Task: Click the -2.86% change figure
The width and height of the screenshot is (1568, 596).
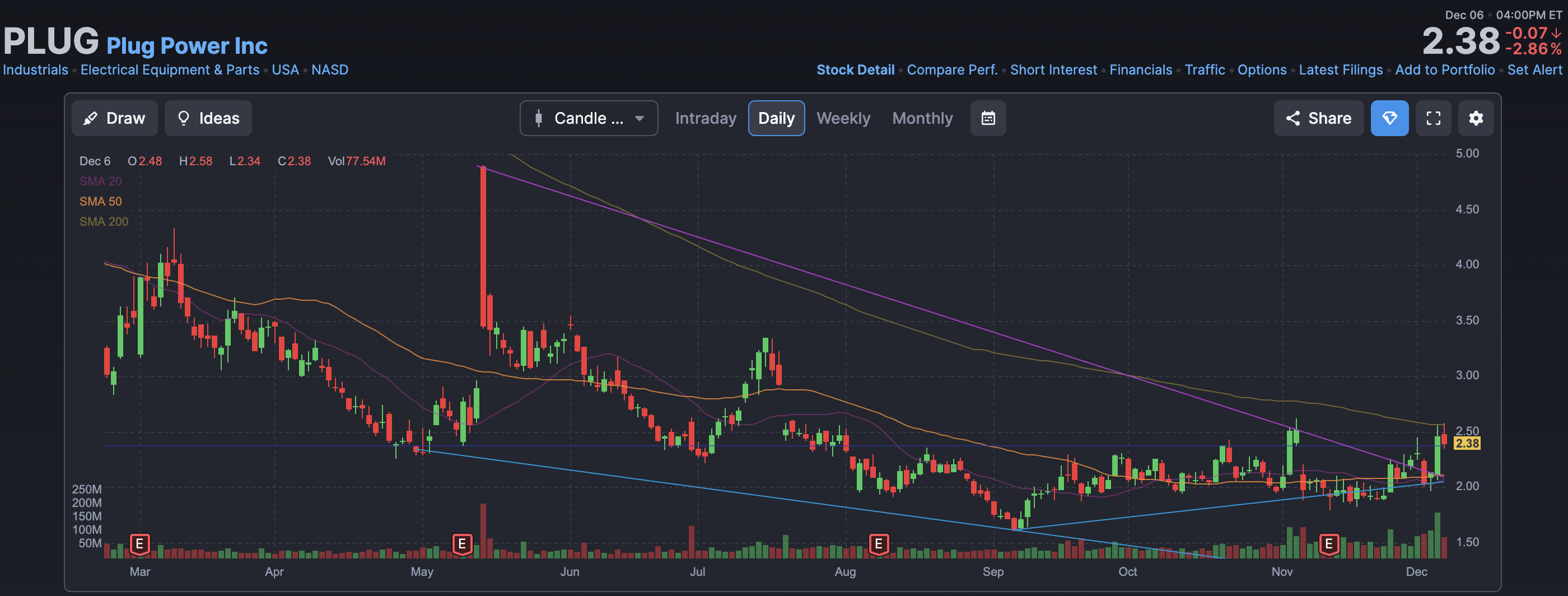Action: coord(1533,49)
